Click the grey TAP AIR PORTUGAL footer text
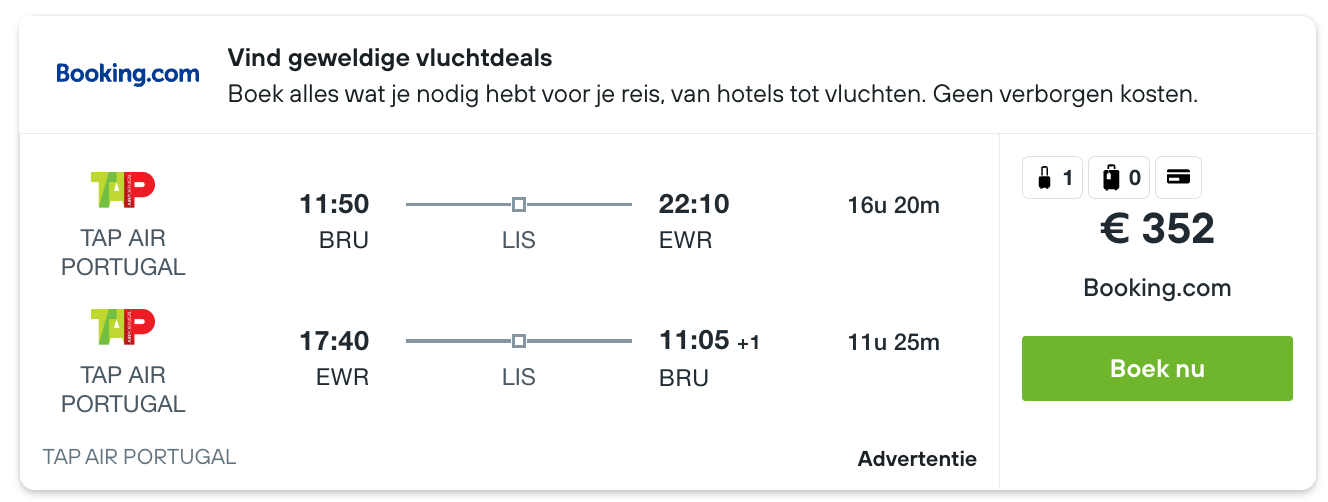The image size is (1328, 502). (139, 457)
